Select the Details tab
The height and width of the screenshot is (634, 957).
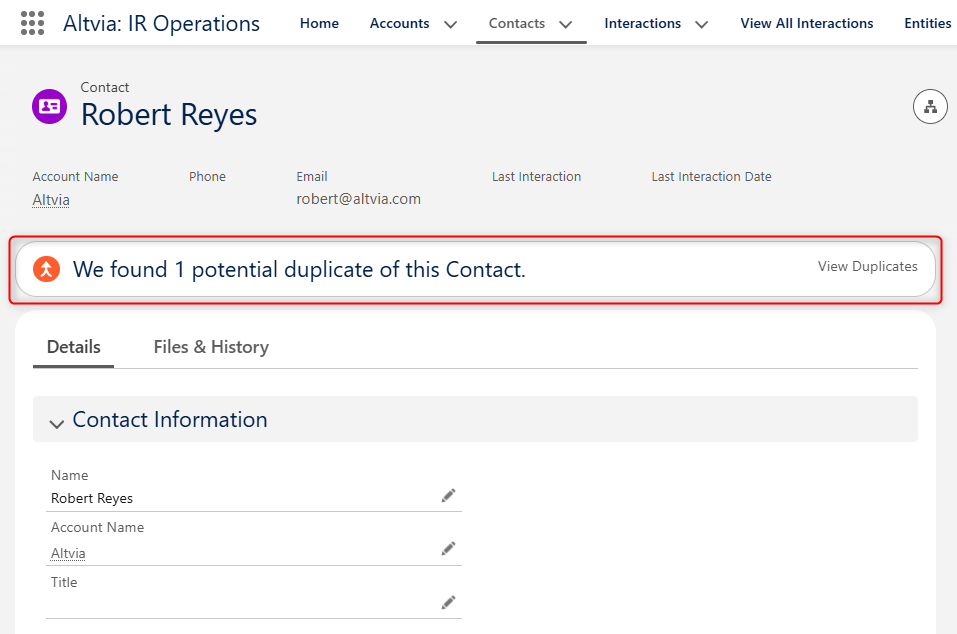pyautogui.click(x=74, y=347)
